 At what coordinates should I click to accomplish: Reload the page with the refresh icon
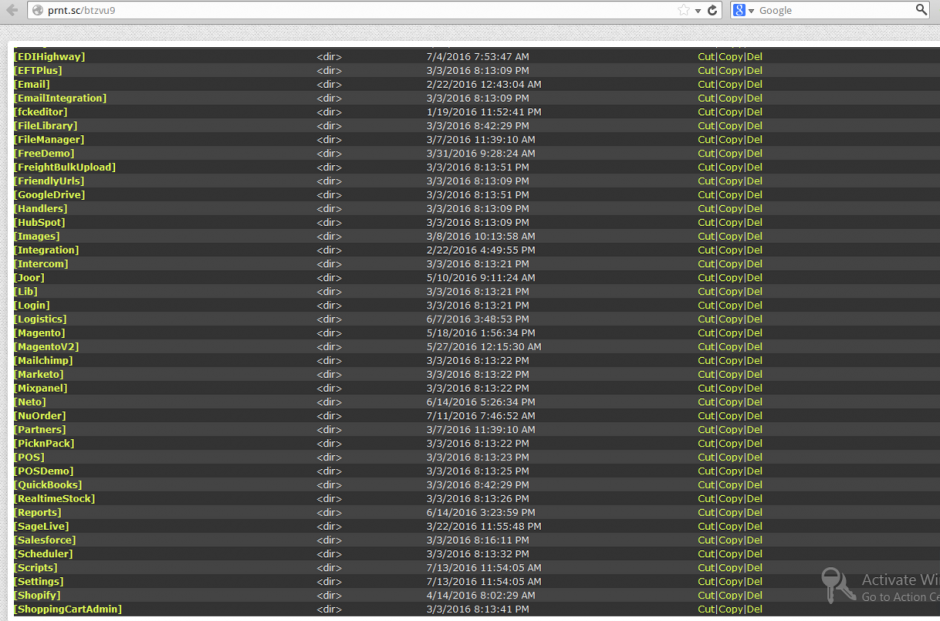pyautogui.click(x=713, y=10)
